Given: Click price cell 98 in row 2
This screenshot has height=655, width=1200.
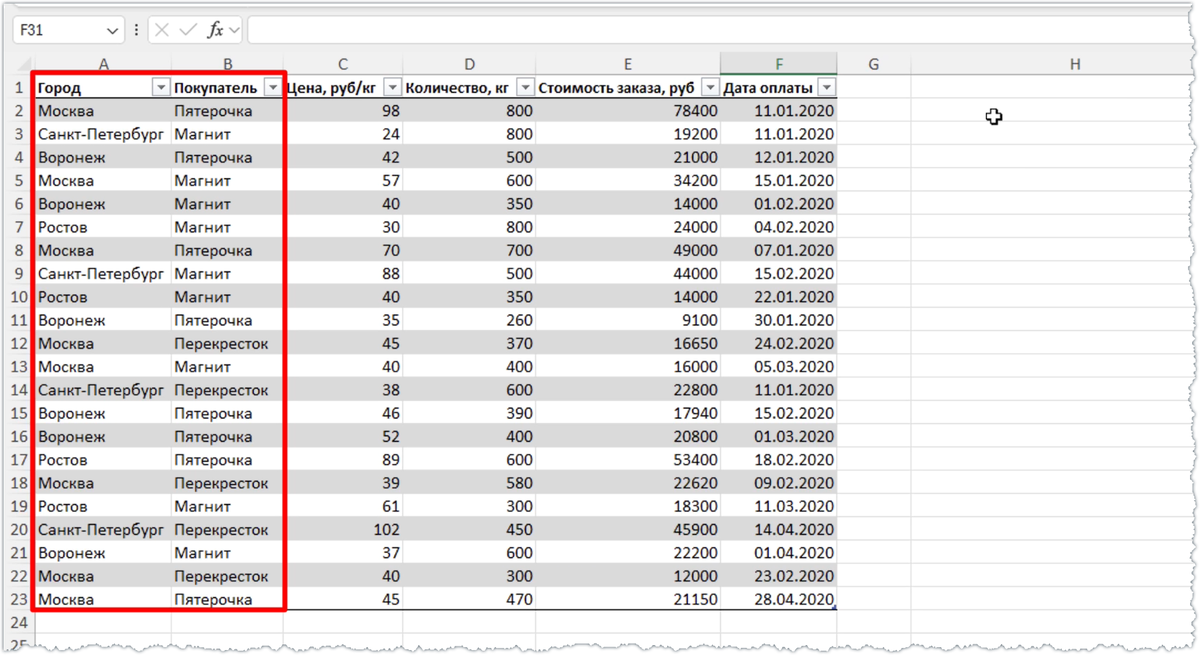Looking at the screenshot, I should coord(343,111).
